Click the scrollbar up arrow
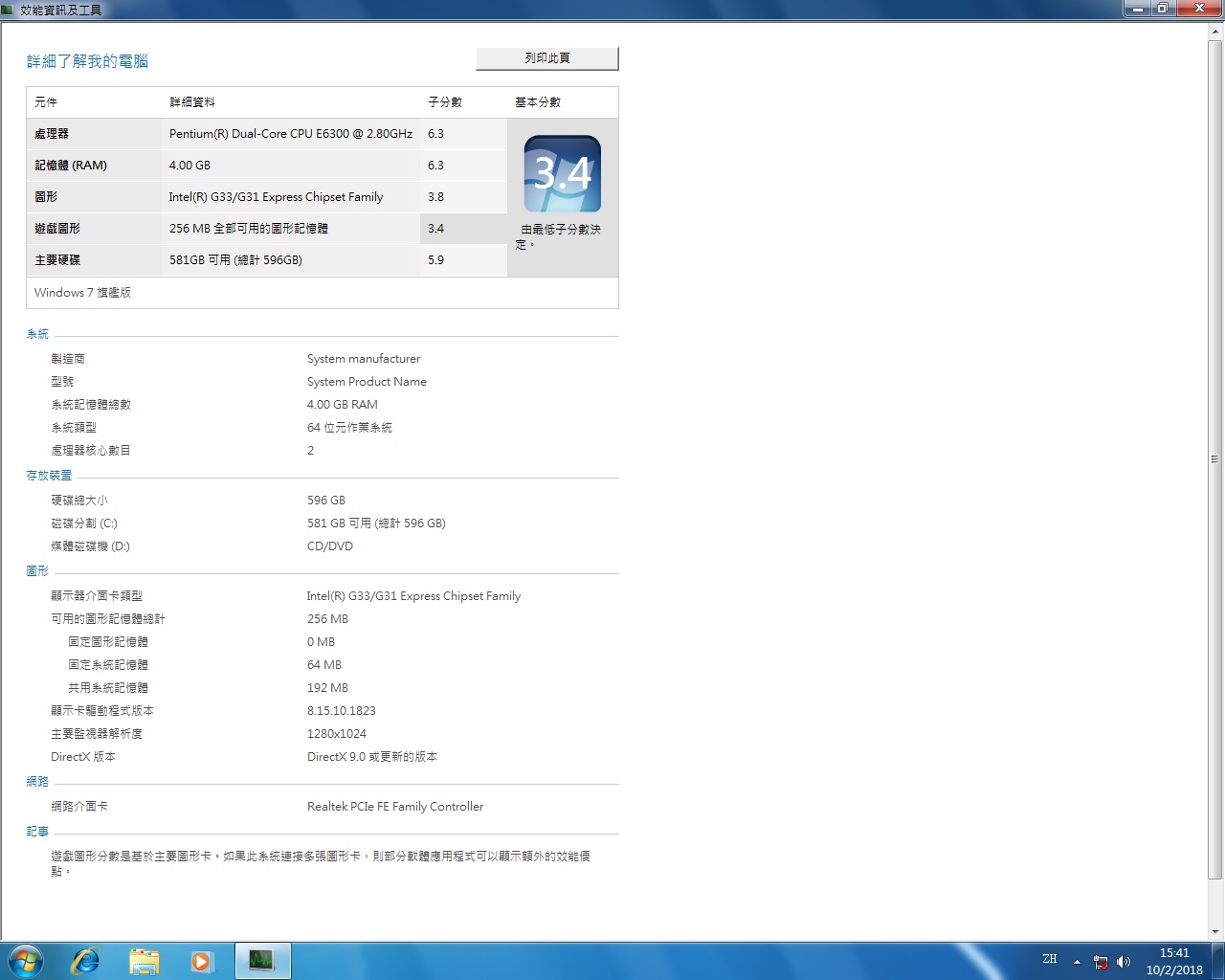 click(x=1215, y=32)
